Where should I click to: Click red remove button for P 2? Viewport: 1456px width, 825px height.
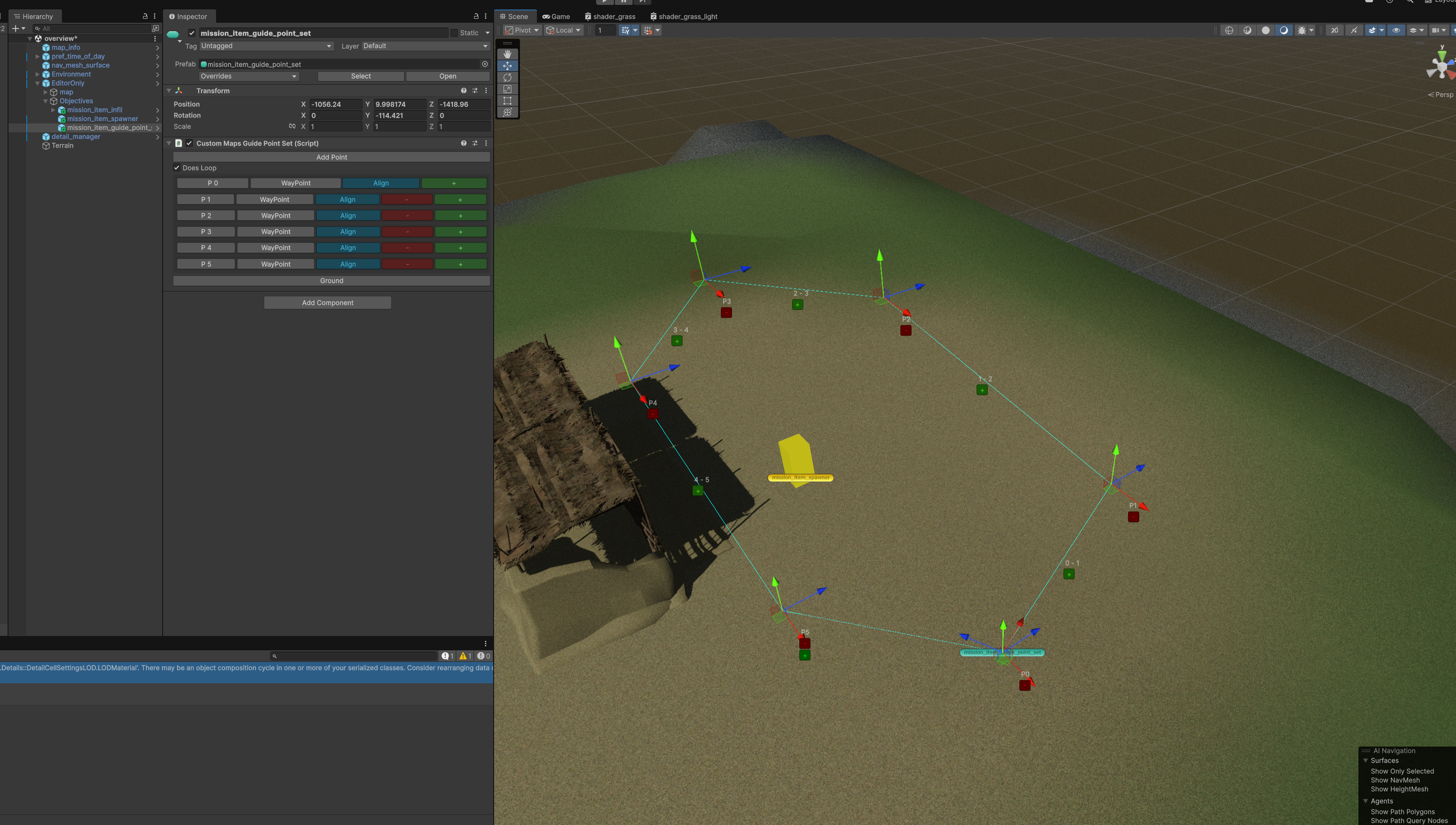tap(407, 216)
